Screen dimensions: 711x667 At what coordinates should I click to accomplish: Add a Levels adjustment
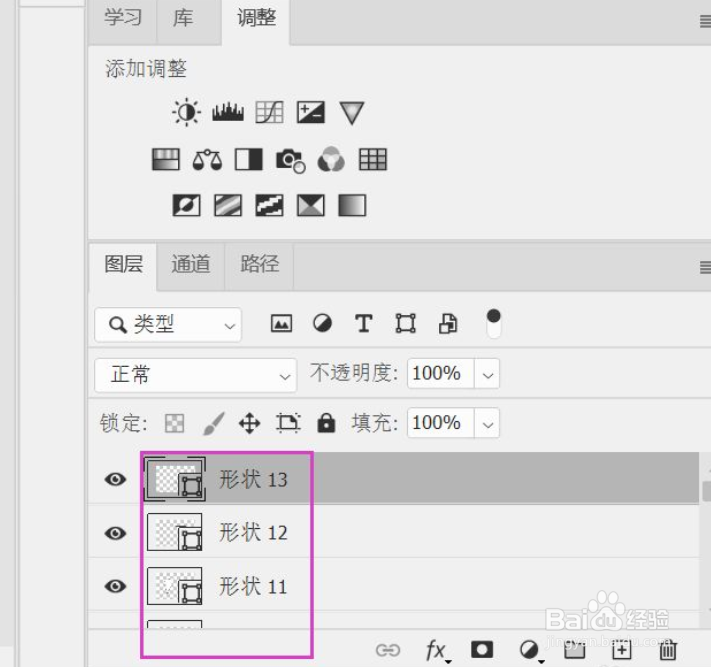coord(228,112)
